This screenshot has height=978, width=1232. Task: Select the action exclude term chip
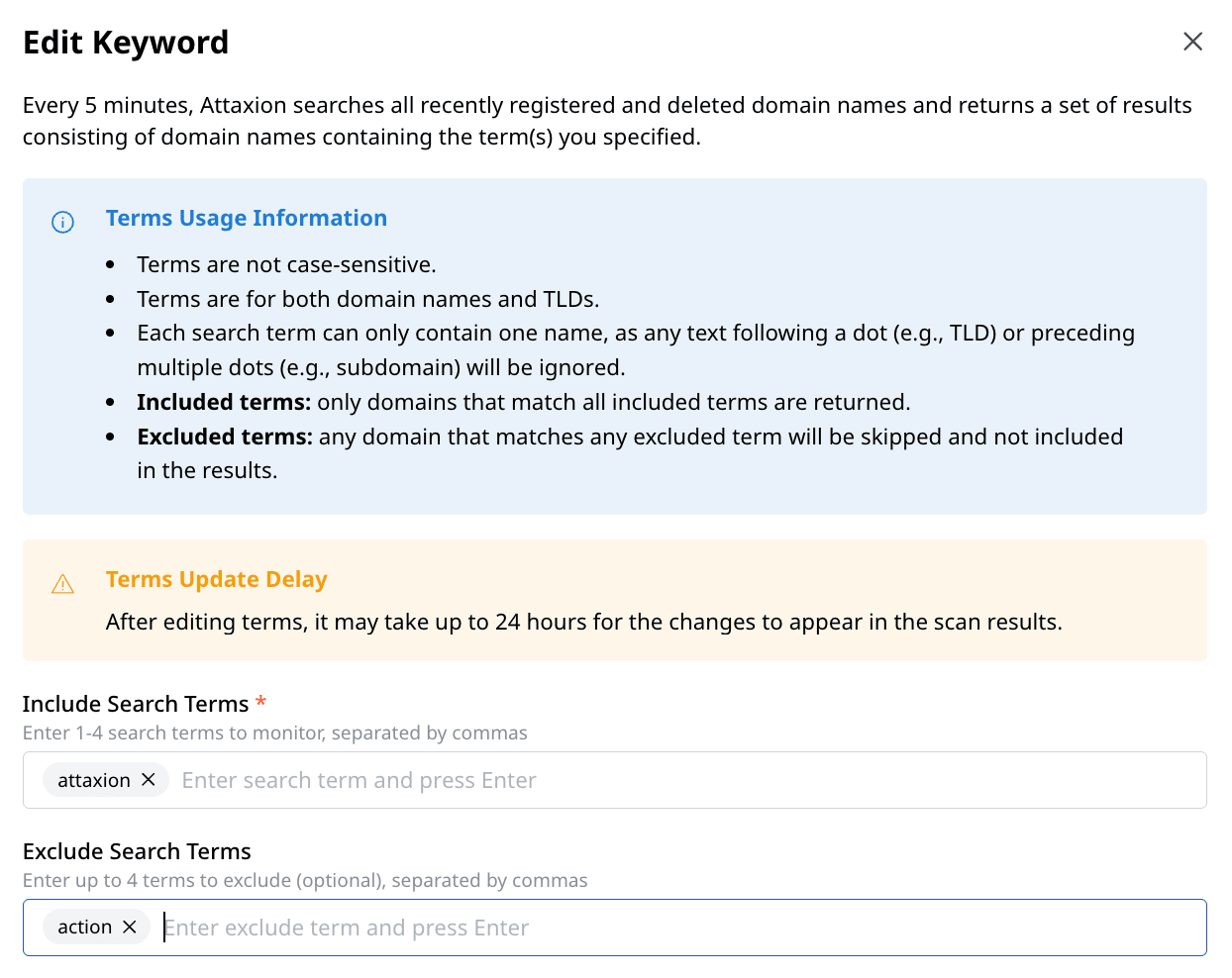coord(84,927)
